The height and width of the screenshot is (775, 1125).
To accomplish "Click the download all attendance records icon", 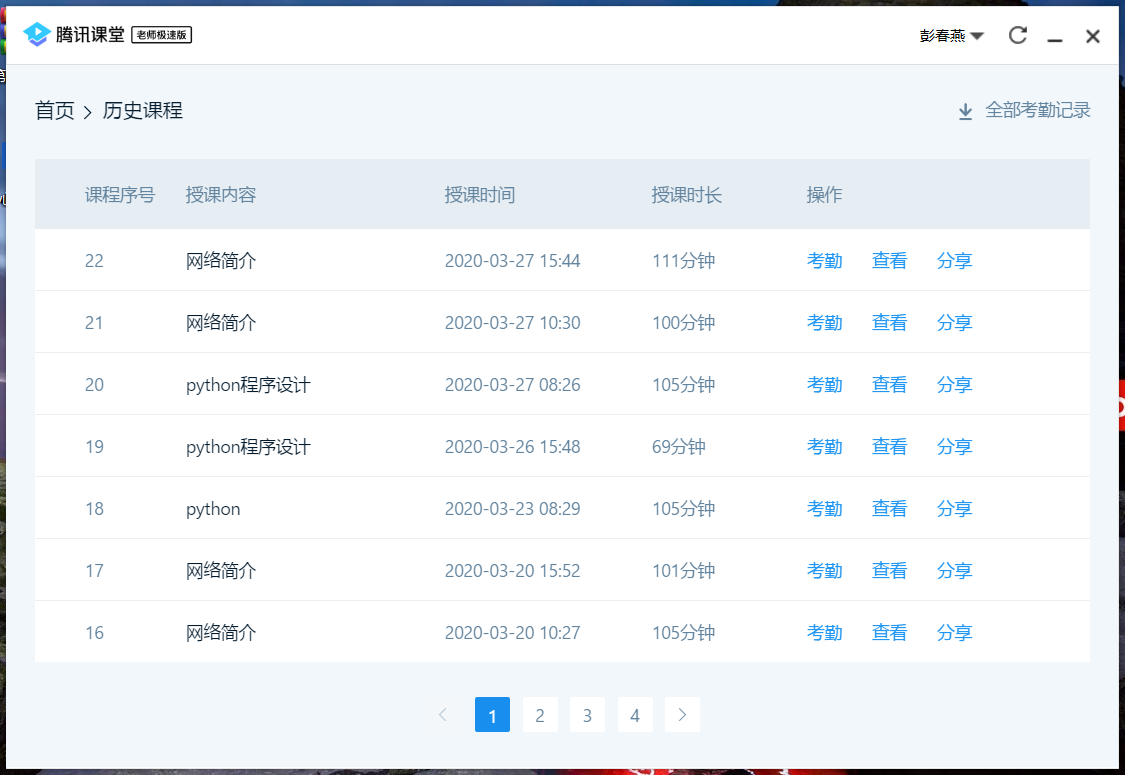I will 965,111.
